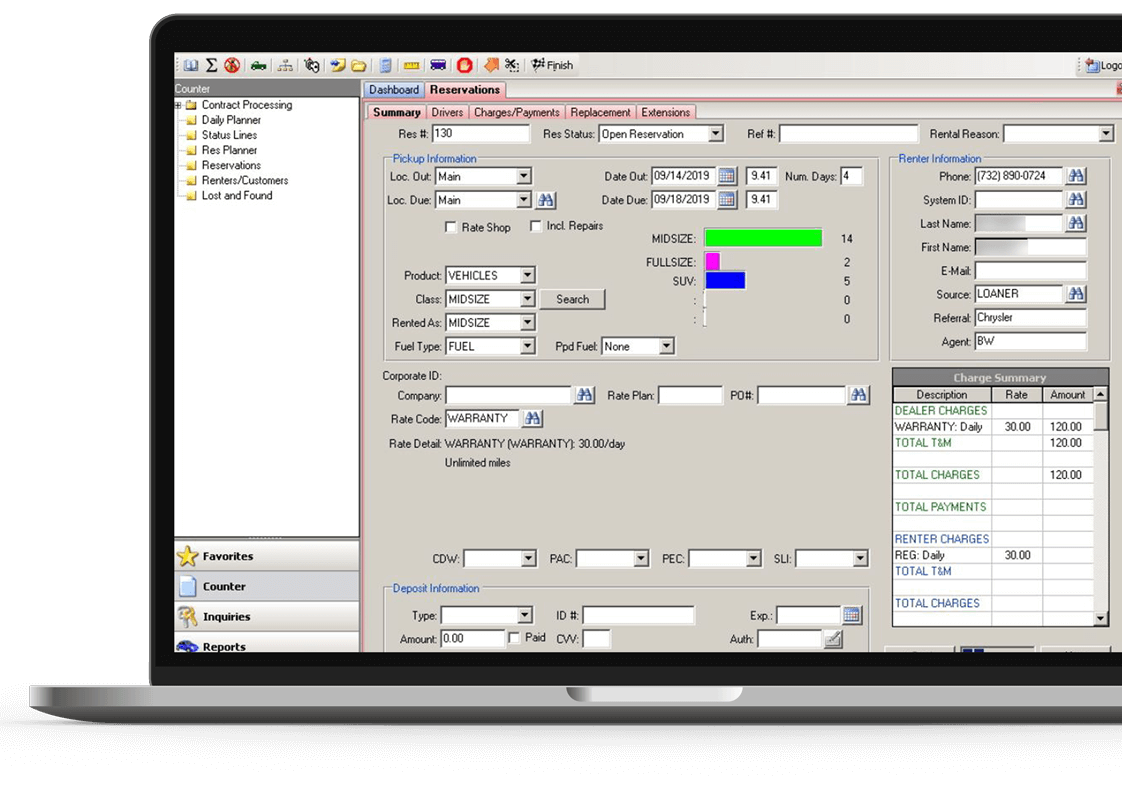Expand the Contract Processing tree node
Image resolution: width=1122 pixels, height=805 pixels.
(x=178, y=105)
